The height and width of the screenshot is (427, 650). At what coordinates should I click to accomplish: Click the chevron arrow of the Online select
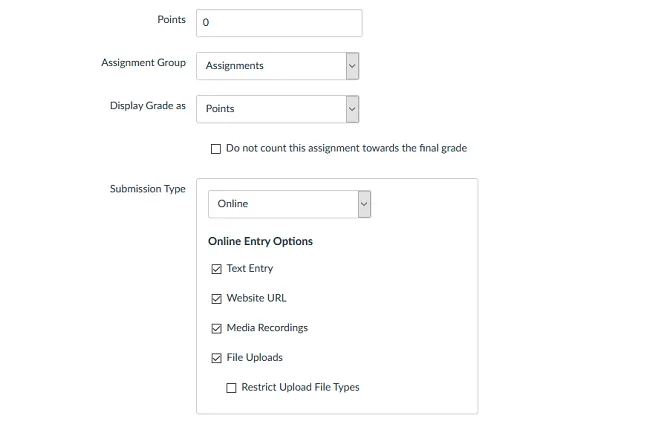tap(364, 204)
